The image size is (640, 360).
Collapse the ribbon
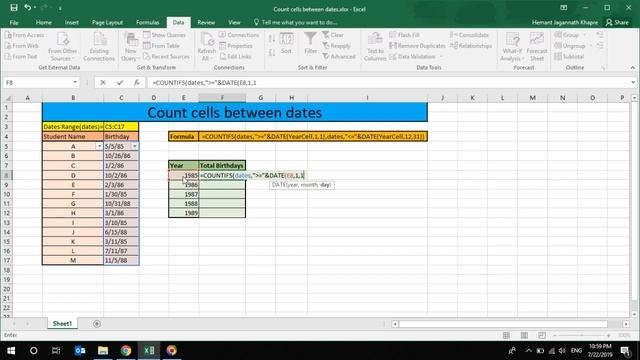(x=632, y=68)
